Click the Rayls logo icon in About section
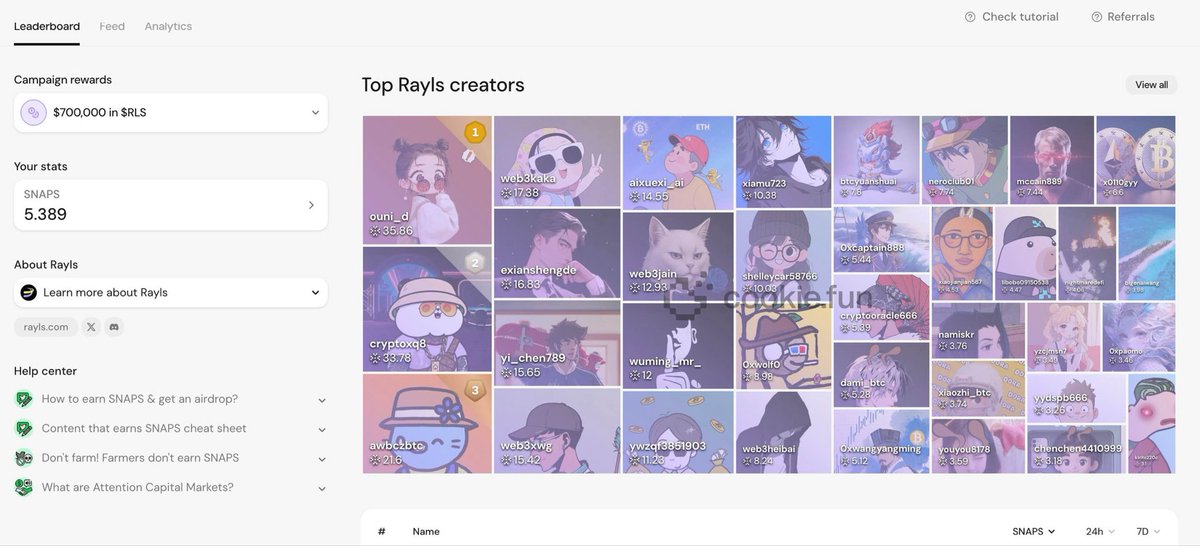 (x=29, y=293)
